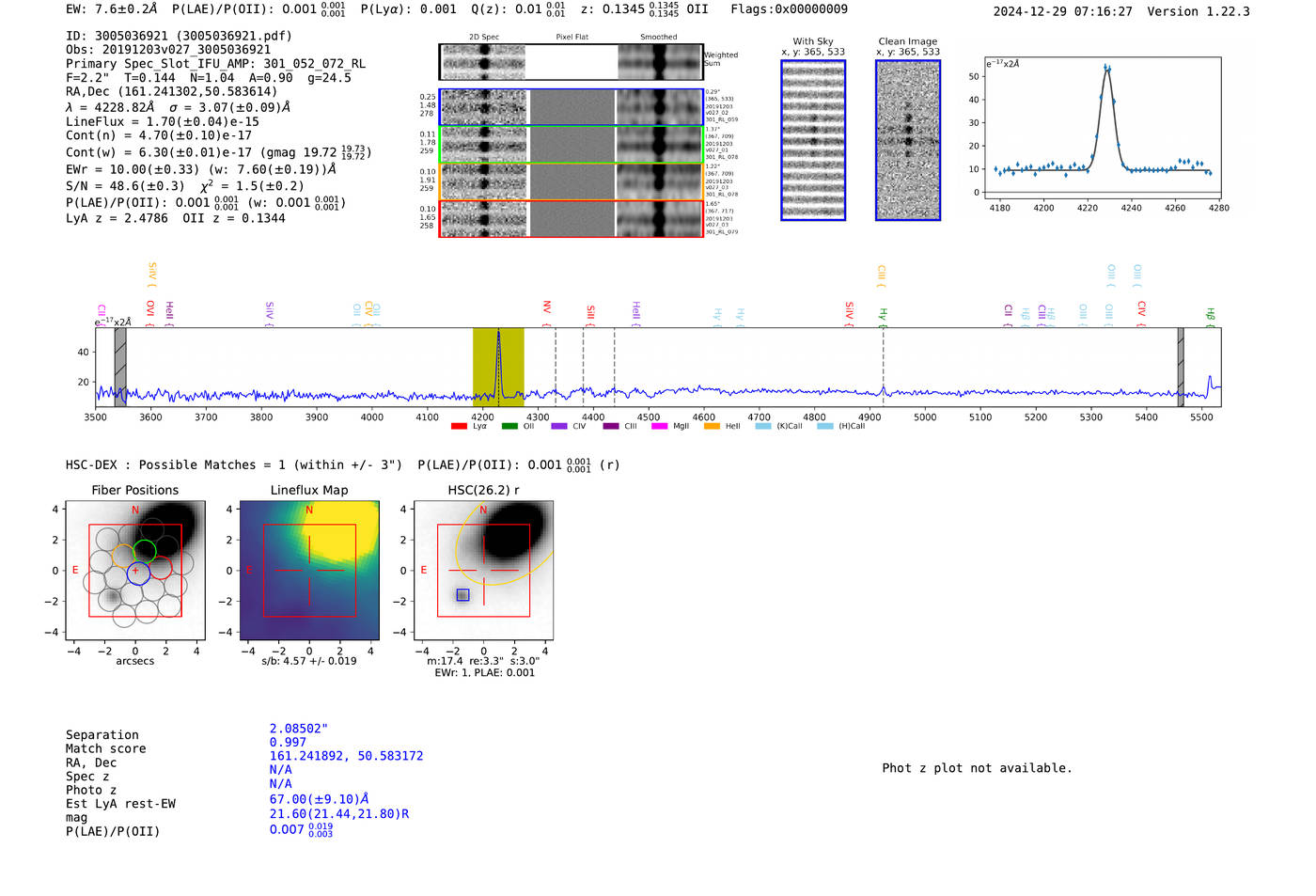Click the hatched gray region near 3550
The height and width of the screenshot is (896, 1316).
[x=120, y=367]
